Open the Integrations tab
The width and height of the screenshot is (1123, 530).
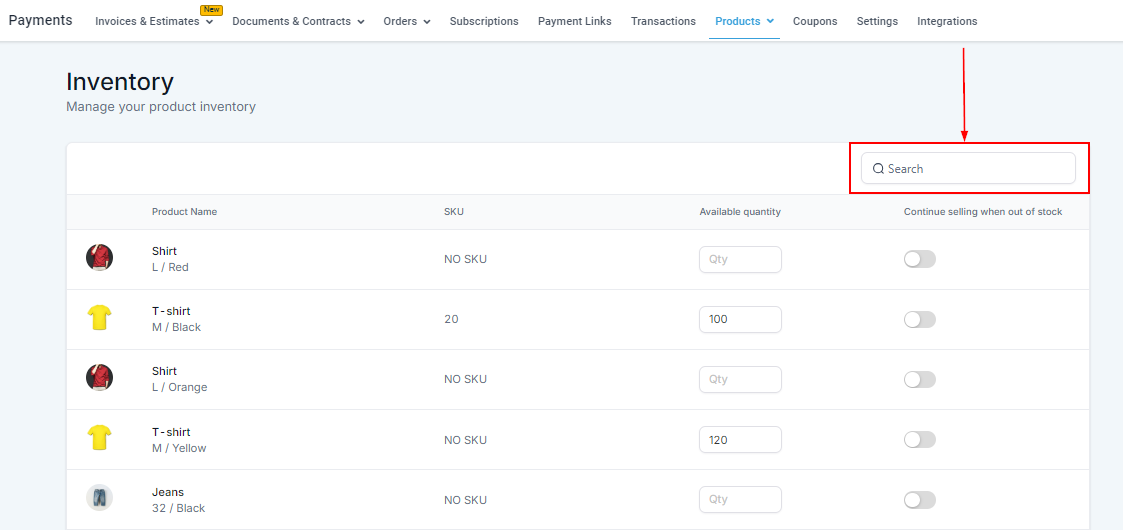(x=947, y=21)
